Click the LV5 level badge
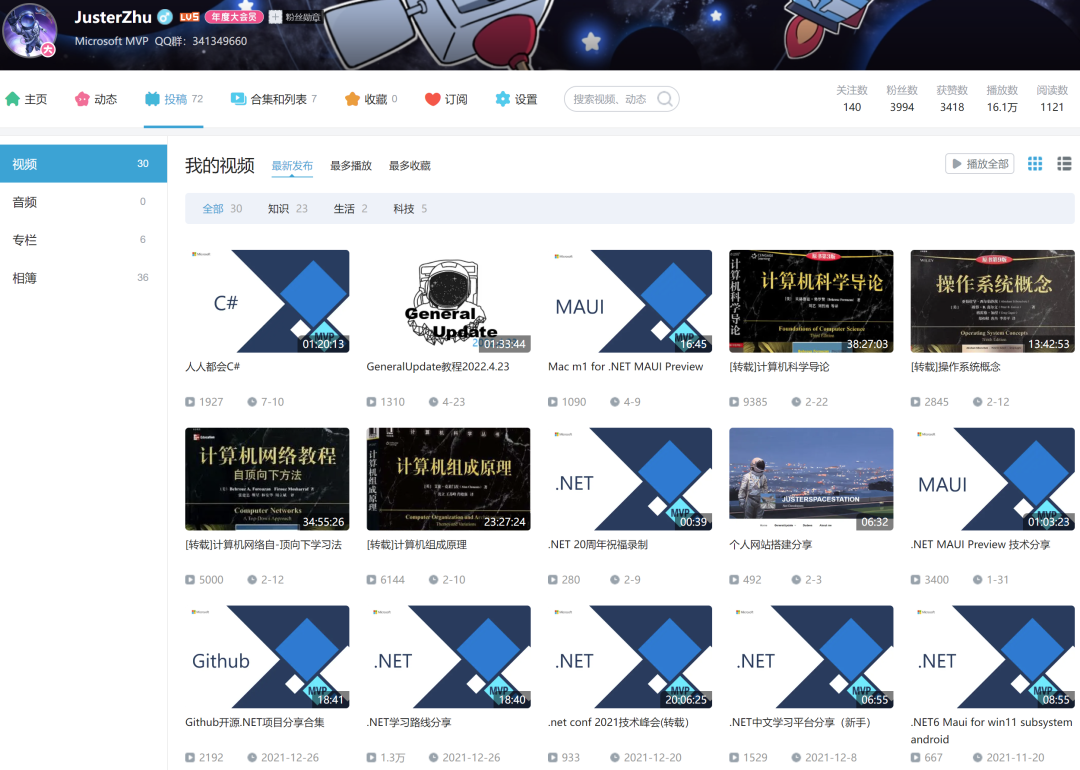The width and height of the screenshot is (1080, 770). (189, 17)
